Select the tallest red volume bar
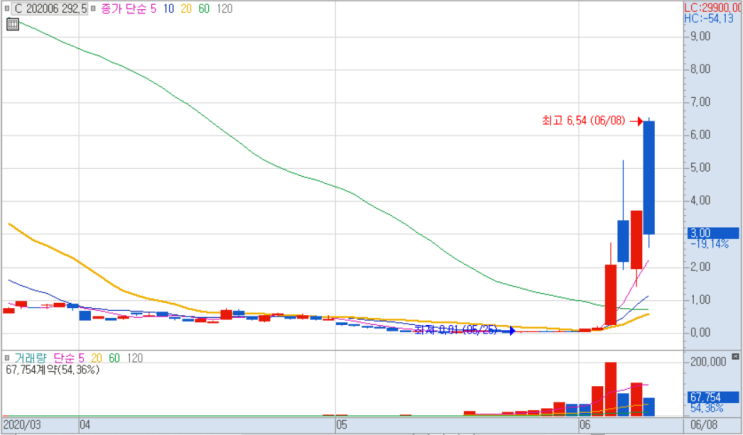Viewport: 743px width, 435px height. pos(611,389)
